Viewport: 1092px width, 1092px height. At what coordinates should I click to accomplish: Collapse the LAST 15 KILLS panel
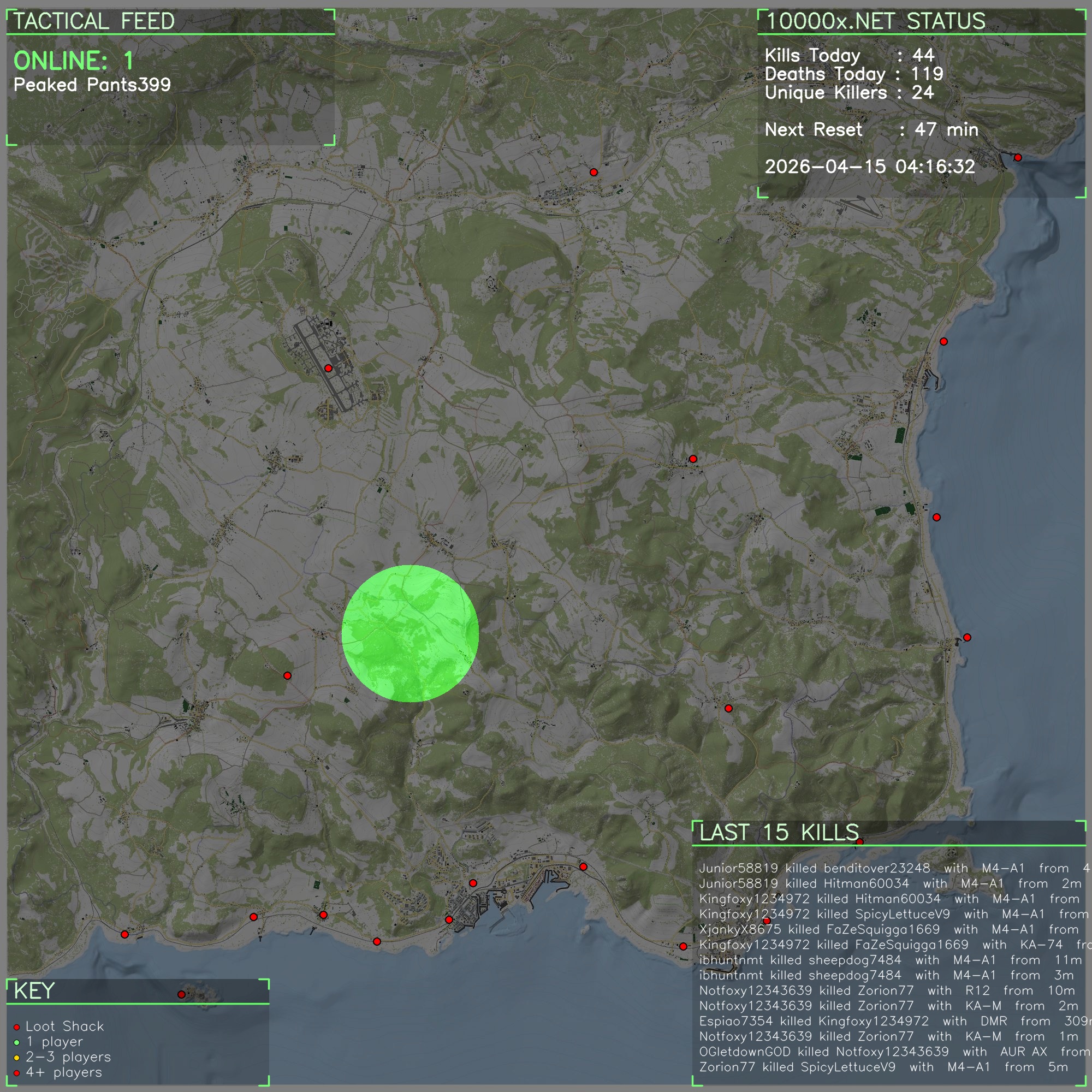pos(778,831)
